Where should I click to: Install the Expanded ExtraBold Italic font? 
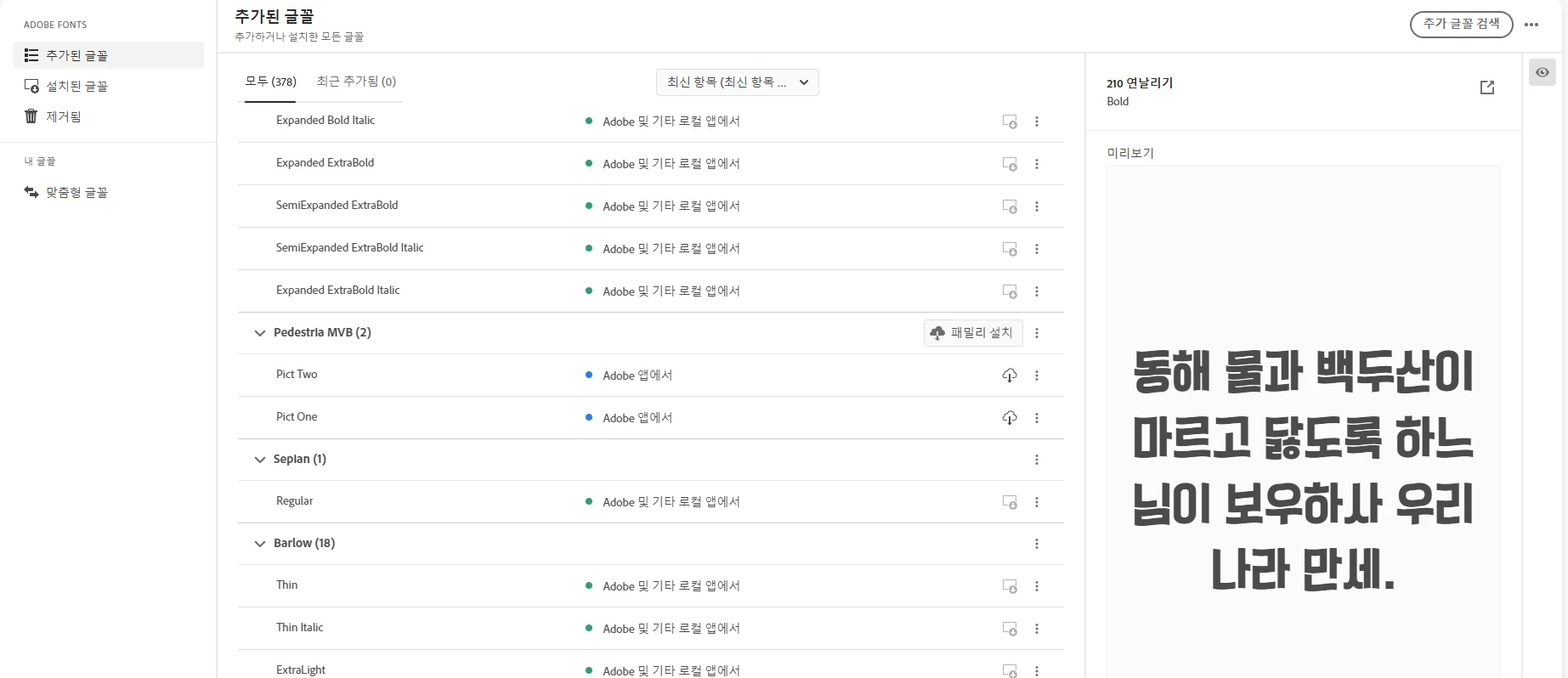point(1010,291)
